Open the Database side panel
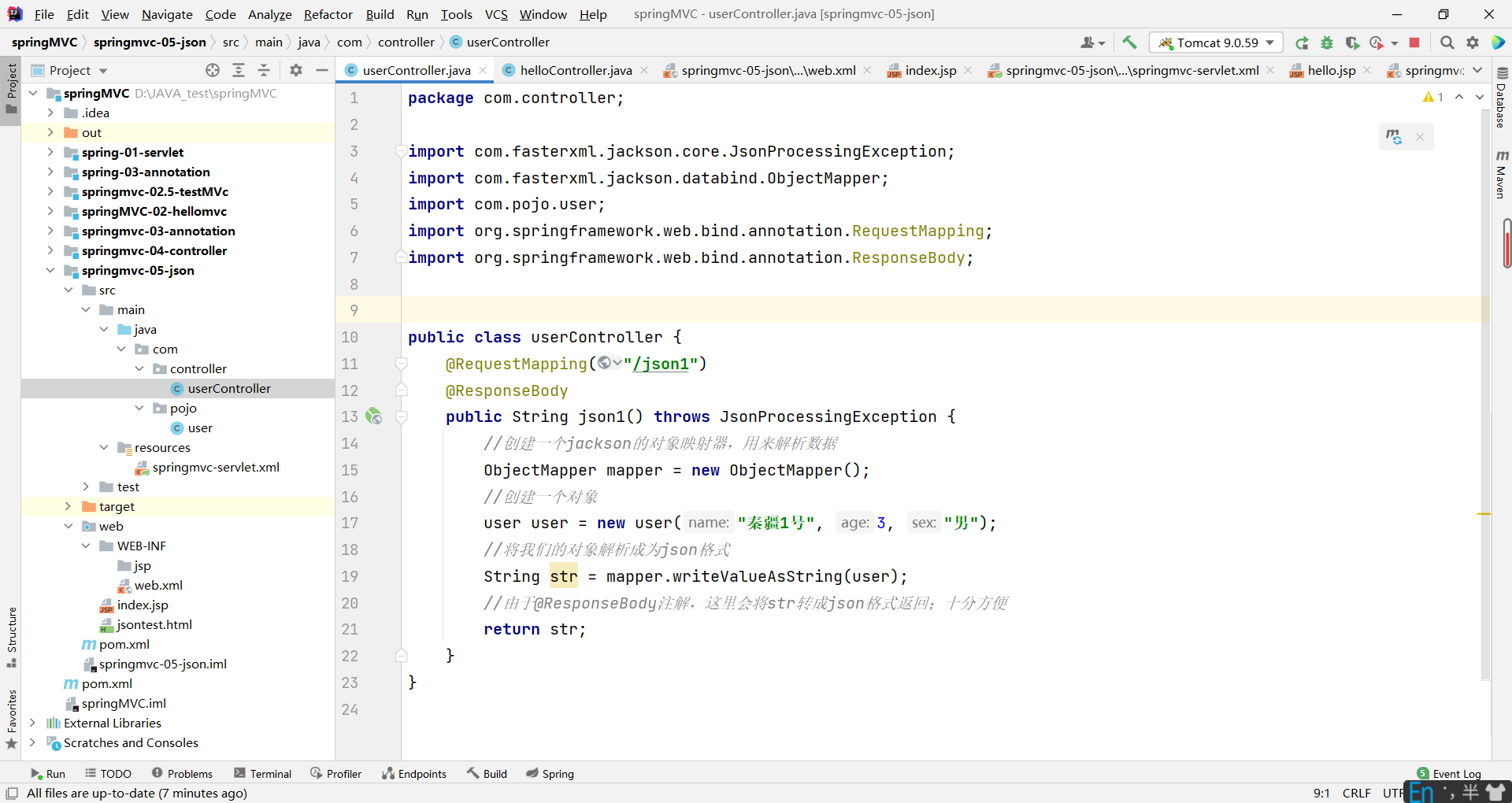 [1502, 98]
